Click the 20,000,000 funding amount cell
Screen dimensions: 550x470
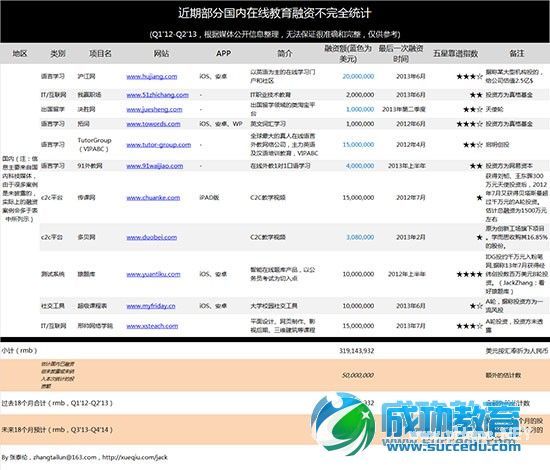pyautogui.click(x=358, y=76)
